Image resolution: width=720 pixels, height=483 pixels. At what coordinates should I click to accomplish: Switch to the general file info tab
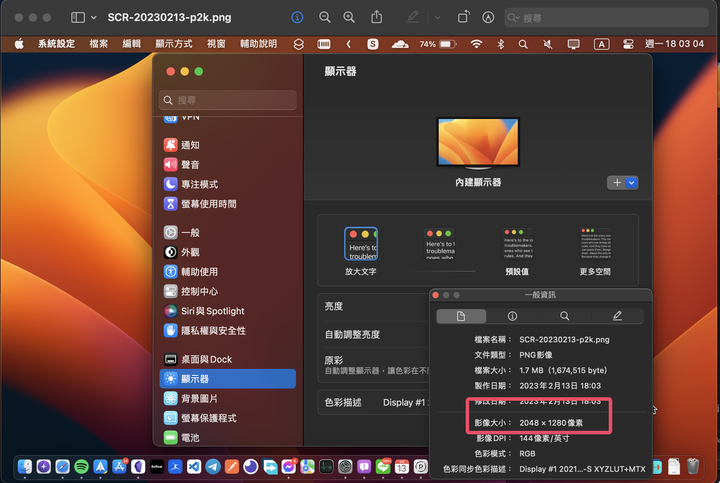point(461,316)
